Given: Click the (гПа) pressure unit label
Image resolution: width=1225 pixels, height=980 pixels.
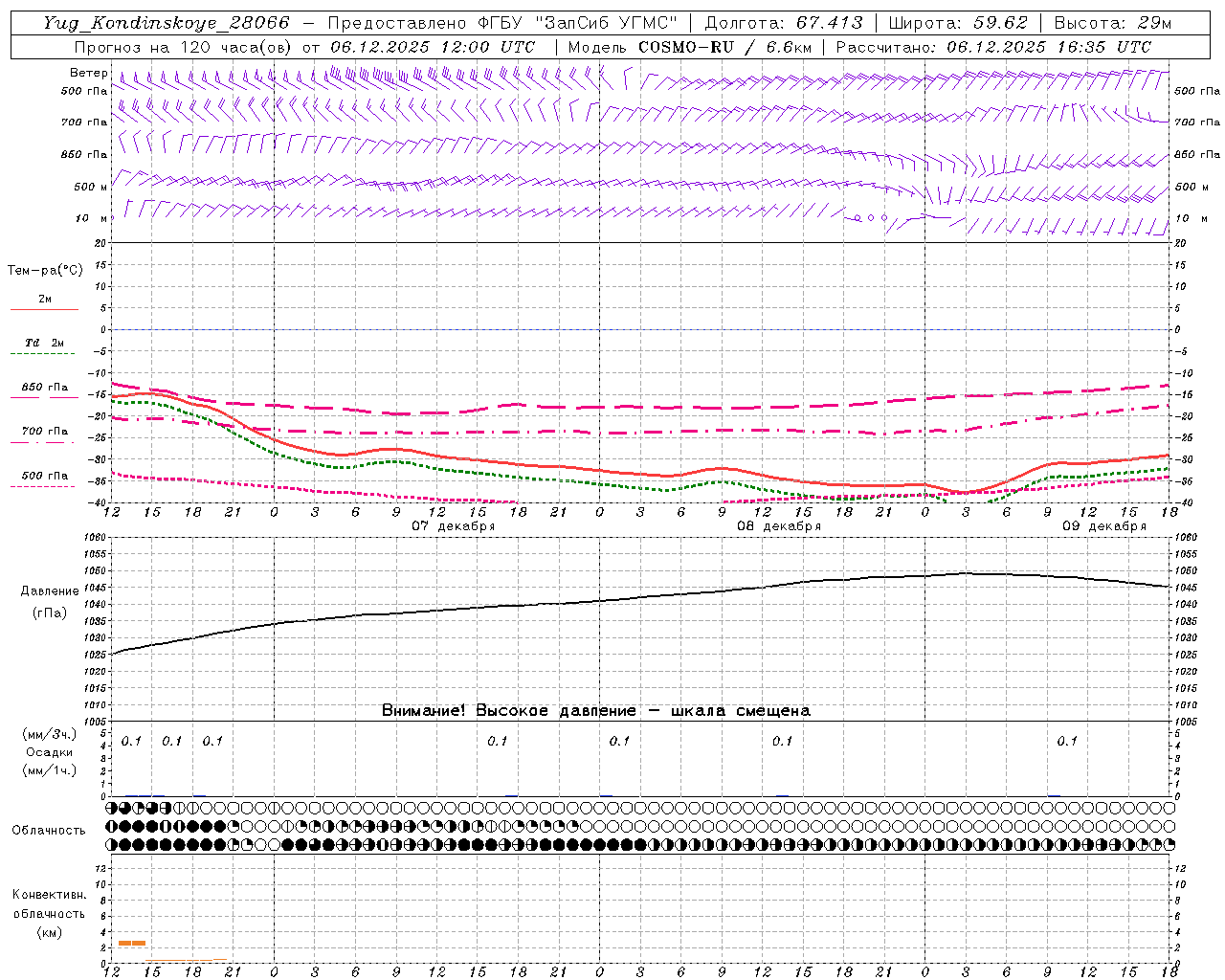Looking at the screenshot, I should [50, 613].
